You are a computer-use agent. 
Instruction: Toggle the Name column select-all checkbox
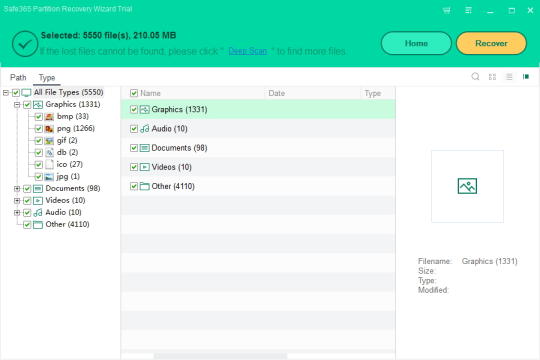coord(134,93)
